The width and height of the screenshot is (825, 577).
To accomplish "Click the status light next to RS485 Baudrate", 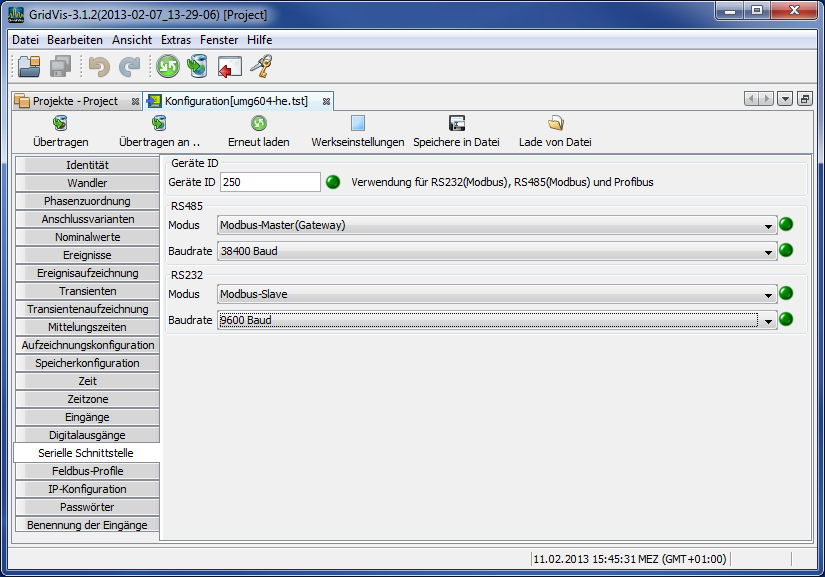I will point(786,251).
